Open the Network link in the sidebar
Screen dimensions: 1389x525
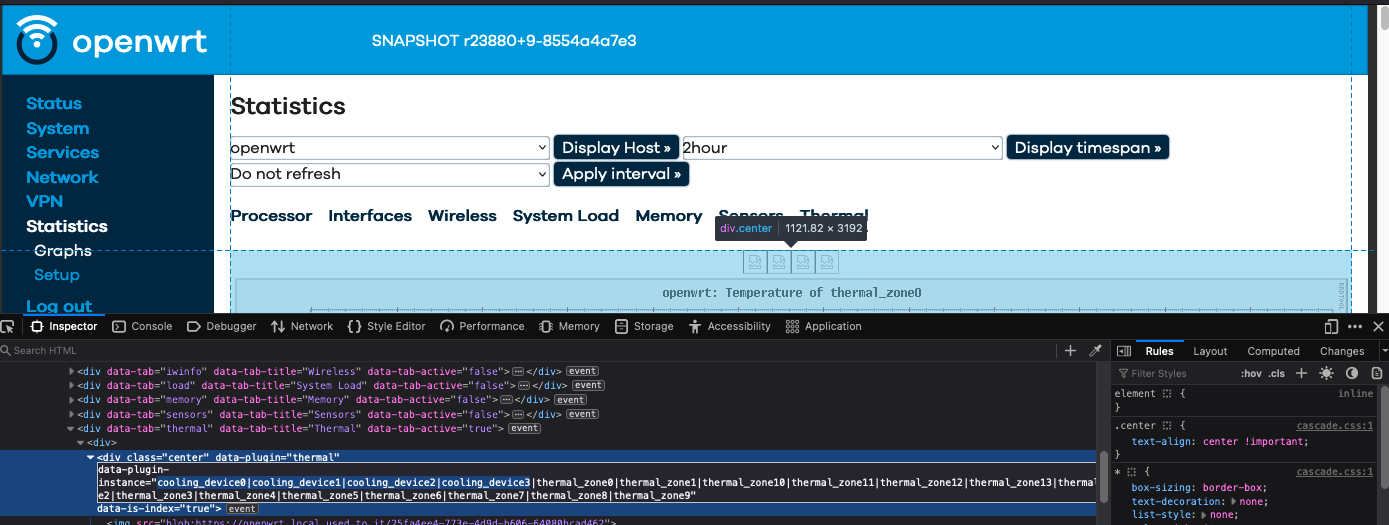tap(62, 177)
